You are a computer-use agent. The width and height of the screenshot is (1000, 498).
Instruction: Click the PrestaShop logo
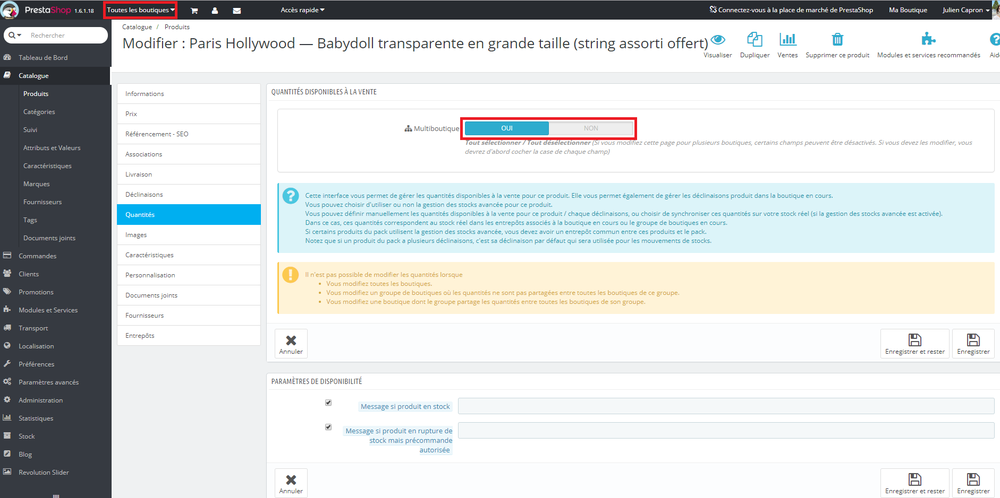point(50,10)
